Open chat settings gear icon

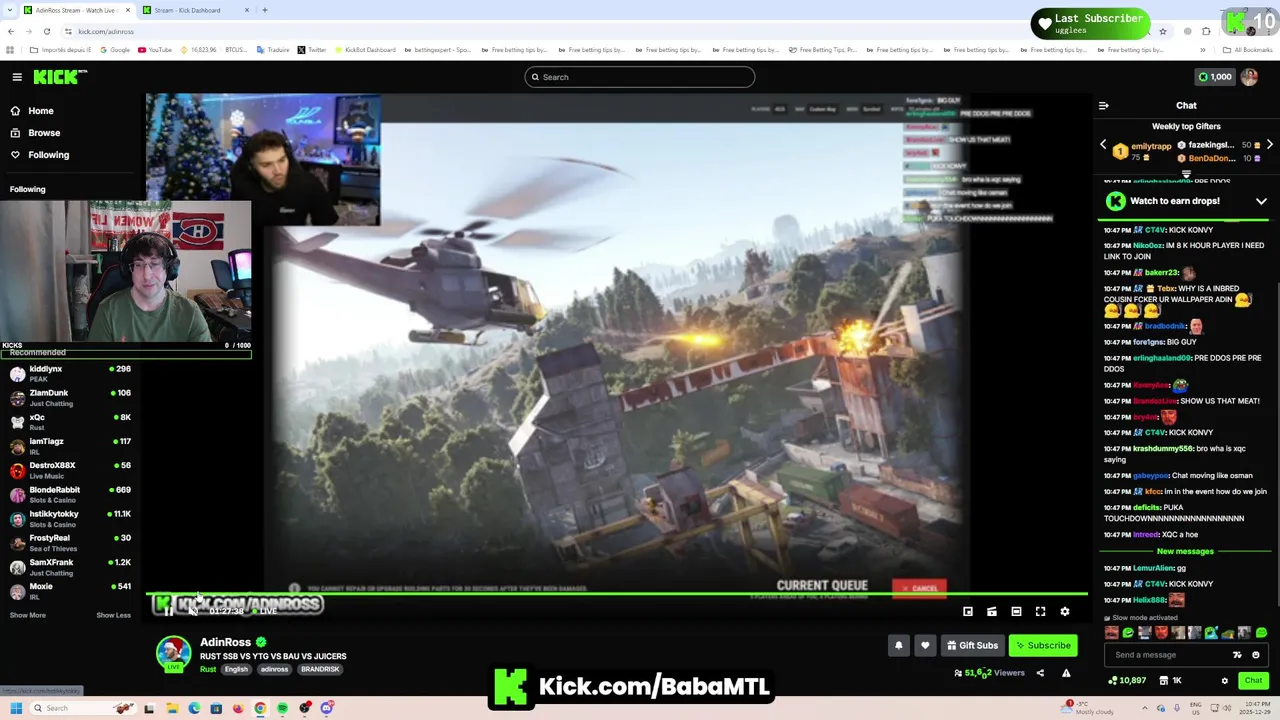tap(1225, 681)
